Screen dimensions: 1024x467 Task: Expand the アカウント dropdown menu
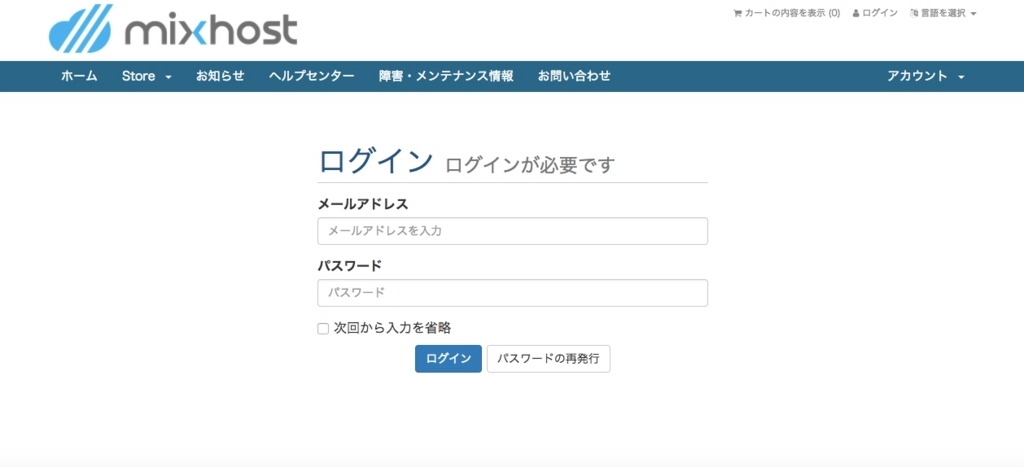925,76
